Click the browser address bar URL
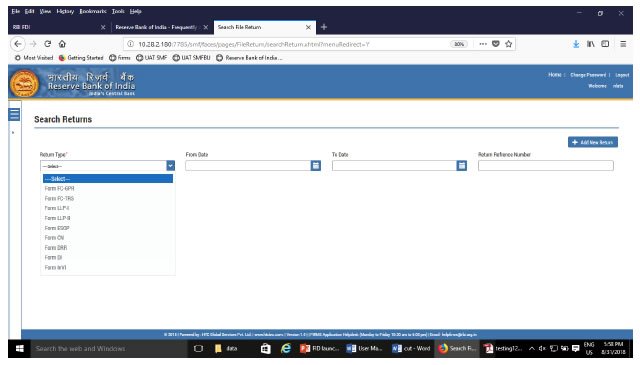The width and height of the screenshot is (640, 365). tap(253, 44)
